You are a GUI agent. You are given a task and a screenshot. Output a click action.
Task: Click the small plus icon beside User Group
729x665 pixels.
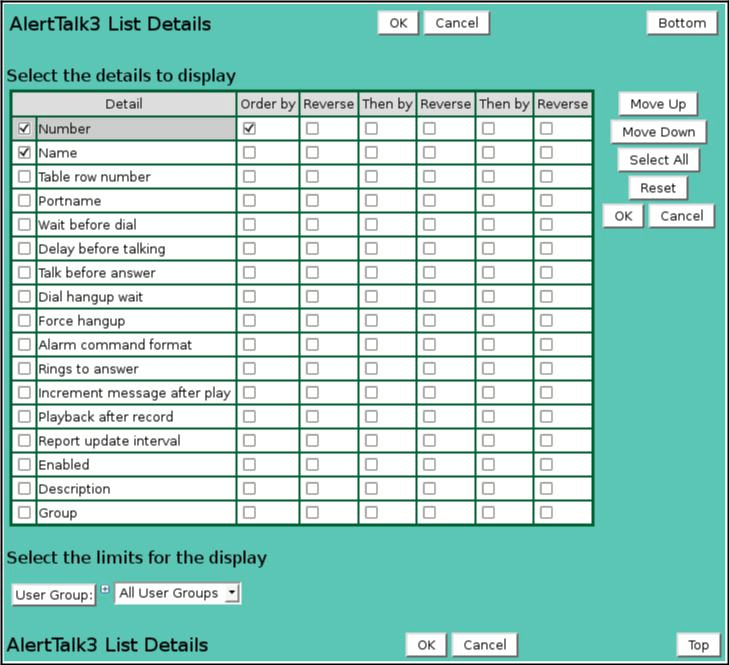pos(105,589)
